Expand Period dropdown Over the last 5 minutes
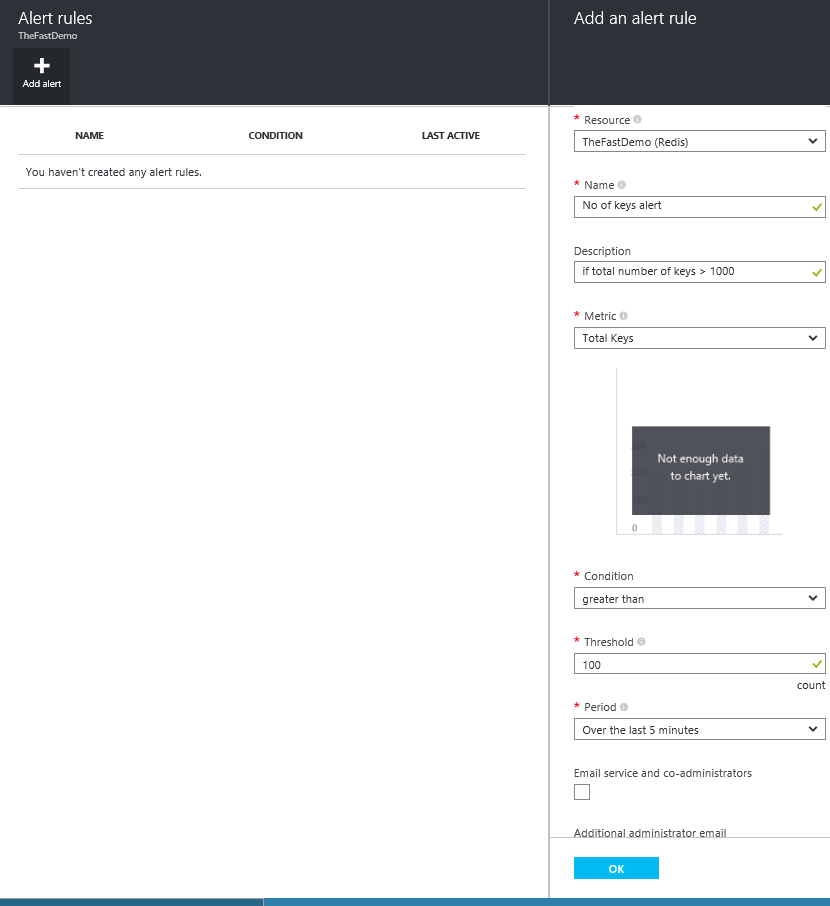 pyautogui.click(x=699, y=730)
